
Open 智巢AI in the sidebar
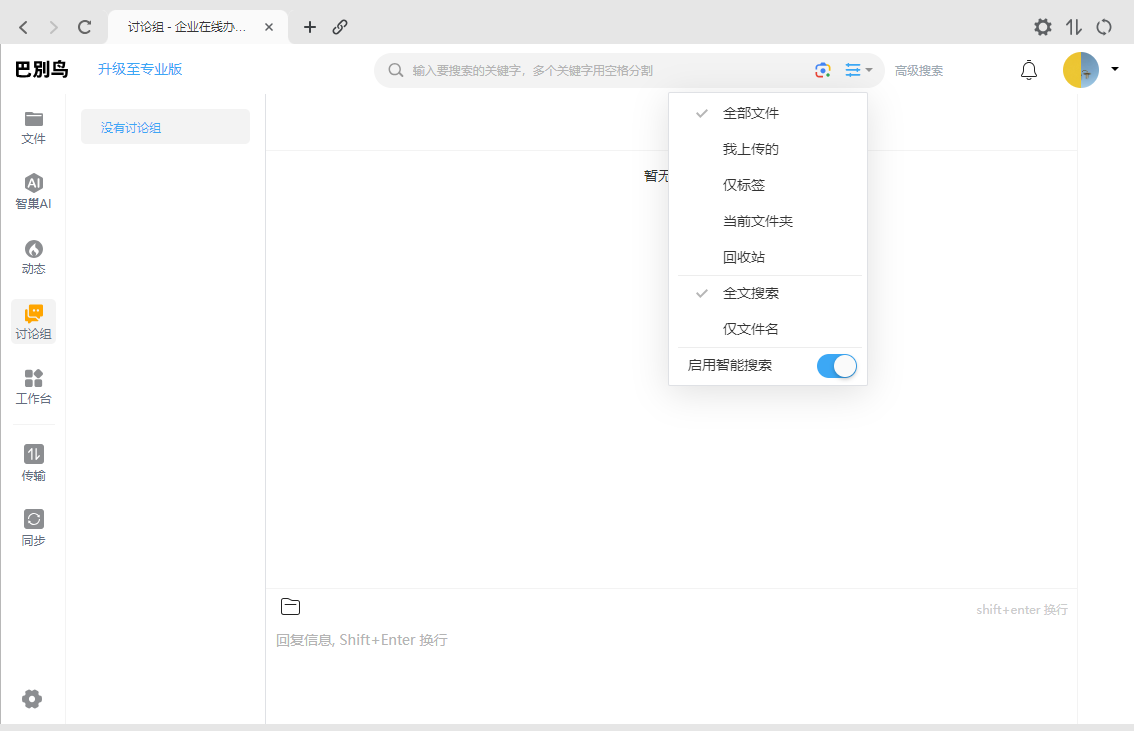point(33,192)
